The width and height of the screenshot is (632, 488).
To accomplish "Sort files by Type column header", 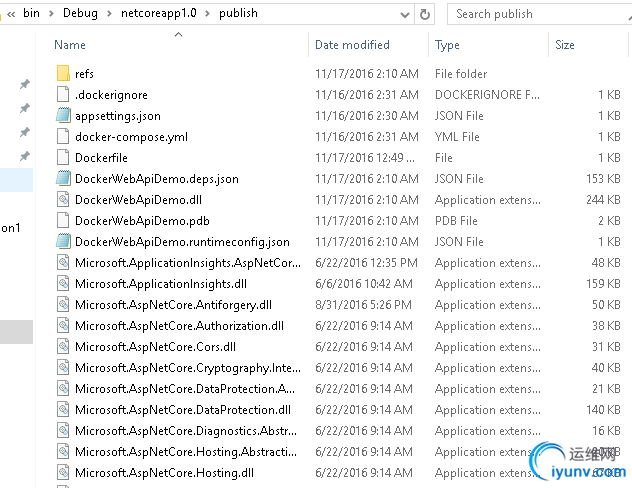I will pyautogui.click(x=447, y=45).
